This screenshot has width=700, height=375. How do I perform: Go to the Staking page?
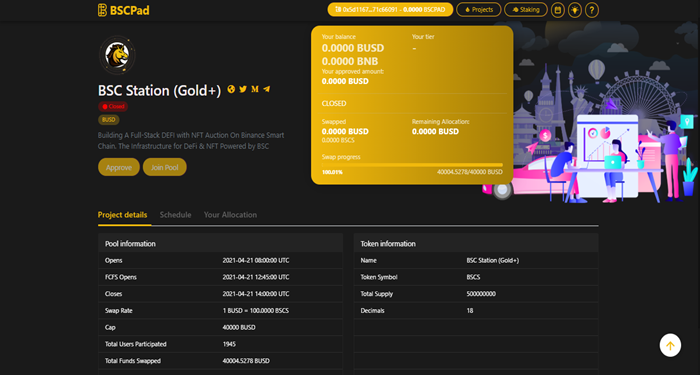click(526, 9)
